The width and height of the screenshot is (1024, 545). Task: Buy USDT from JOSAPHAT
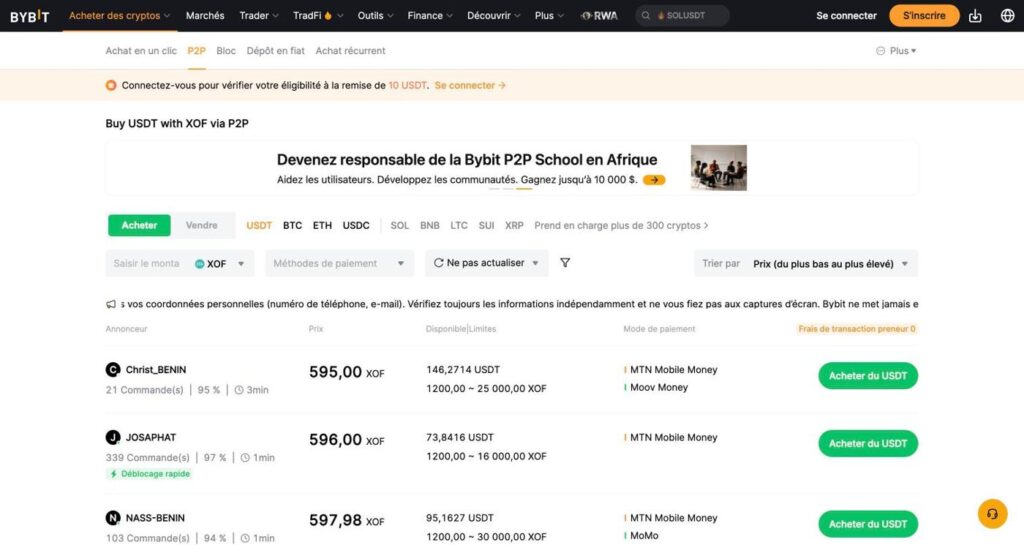[868, 444]
